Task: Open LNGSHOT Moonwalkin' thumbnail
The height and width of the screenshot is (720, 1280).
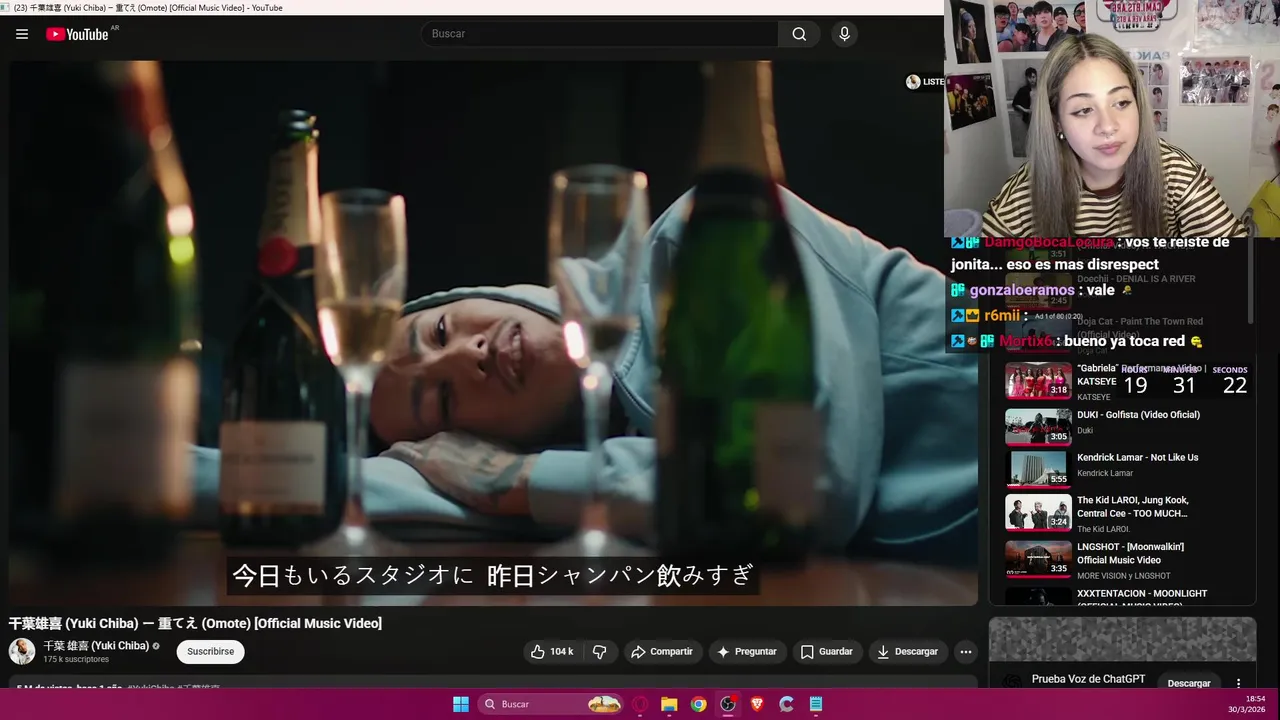Action: coord(1038,559)
